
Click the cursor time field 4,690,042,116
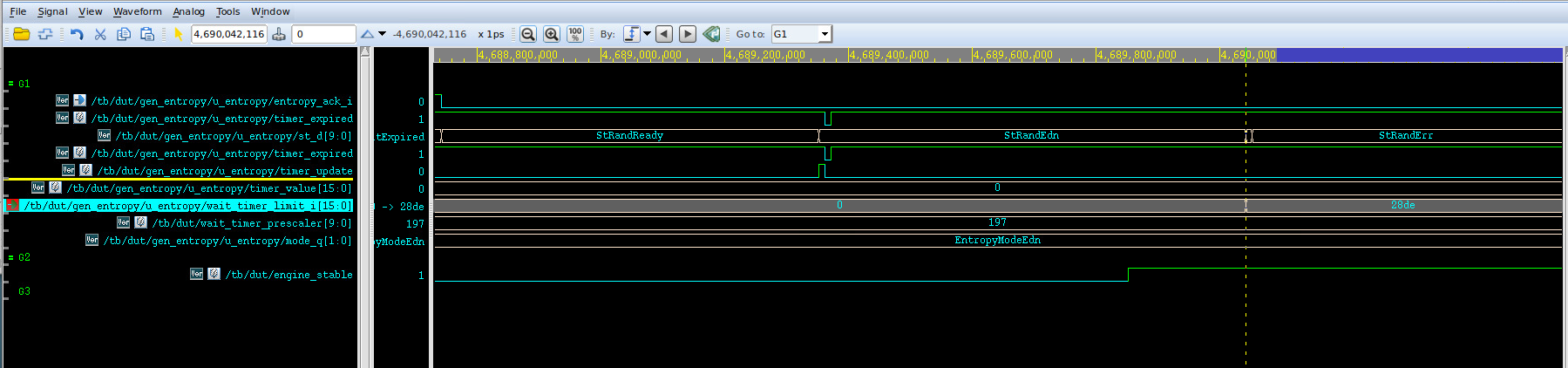[229, 34]
